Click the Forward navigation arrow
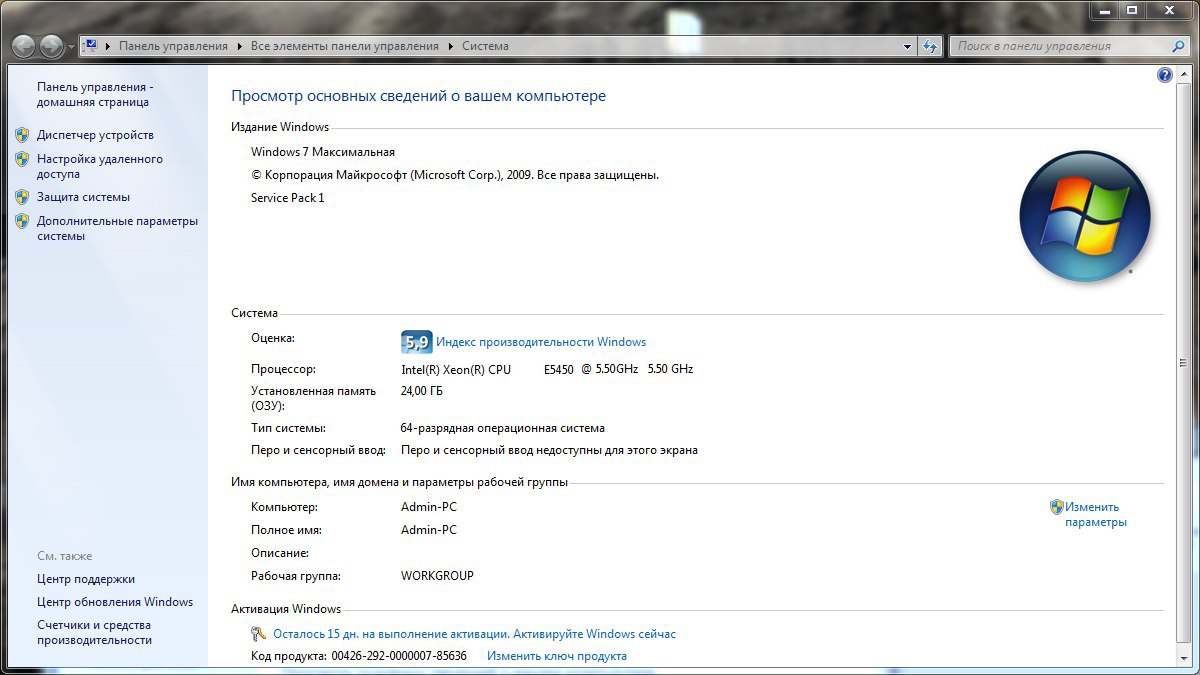This screenshot has width=1200, height=675. [51, 46]
